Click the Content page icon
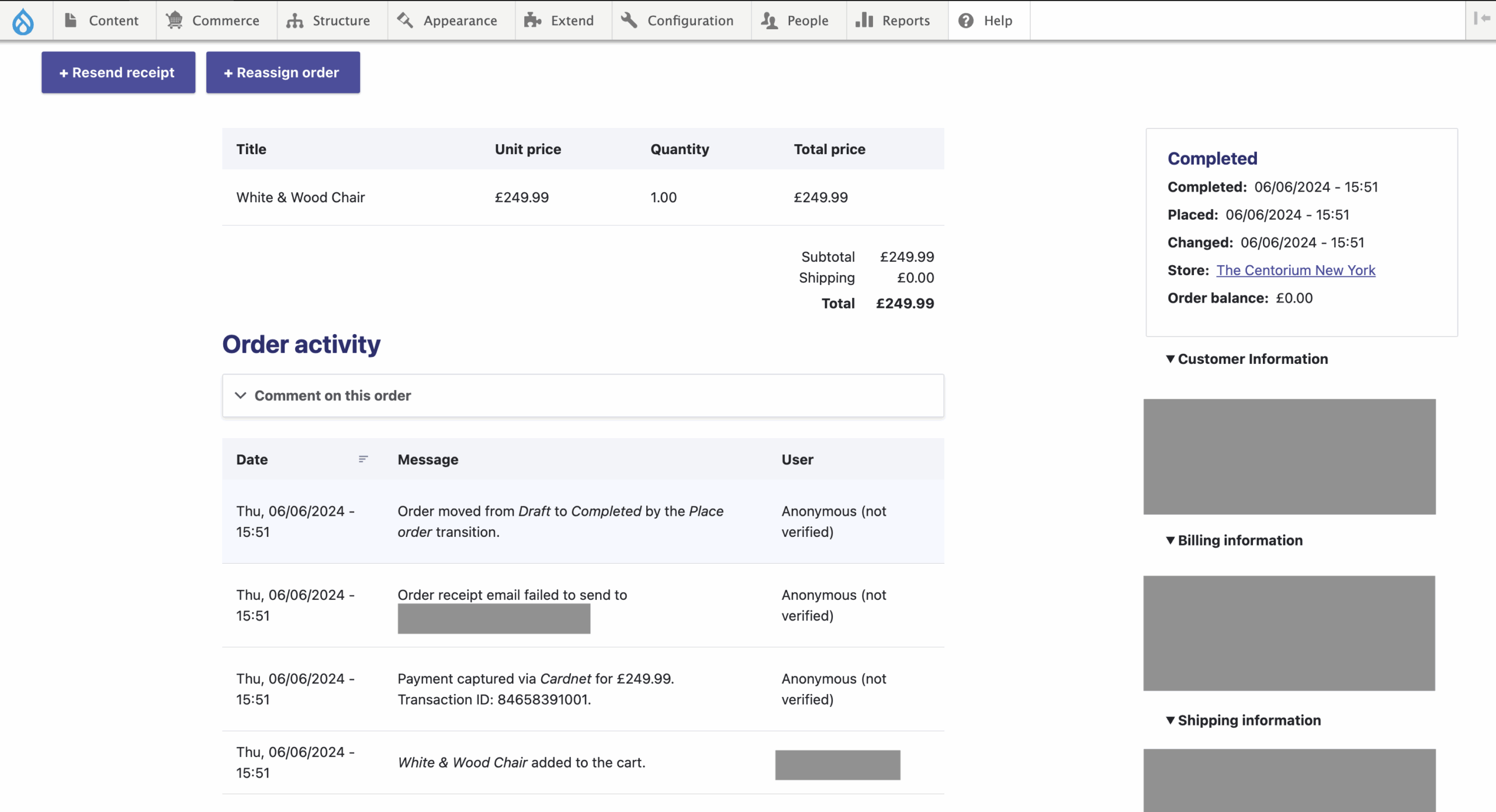 point(71,20)
